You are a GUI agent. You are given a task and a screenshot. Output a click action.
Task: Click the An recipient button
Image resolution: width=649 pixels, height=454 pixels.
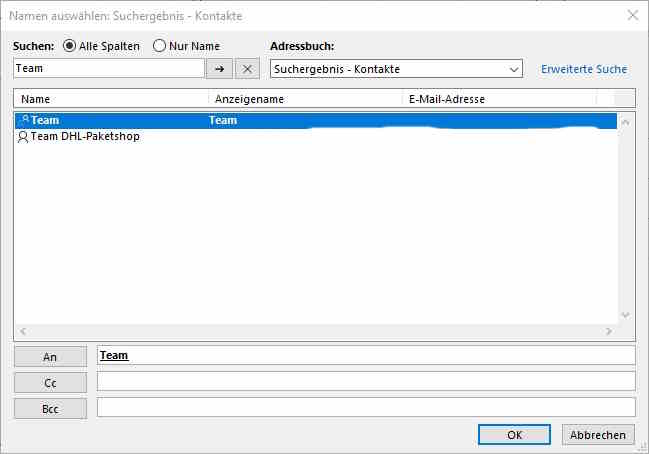[x=50, y=356]
